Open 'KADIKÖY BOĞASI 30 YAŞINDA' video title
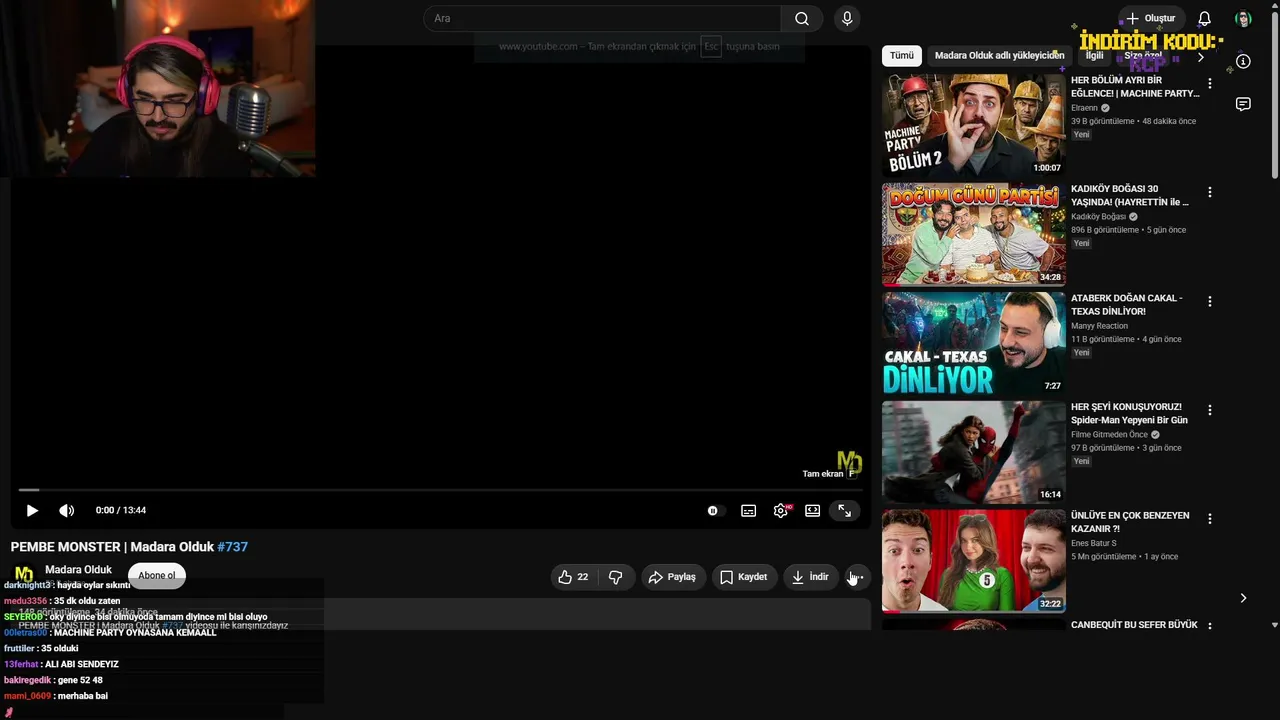 tap(1130, 195)
